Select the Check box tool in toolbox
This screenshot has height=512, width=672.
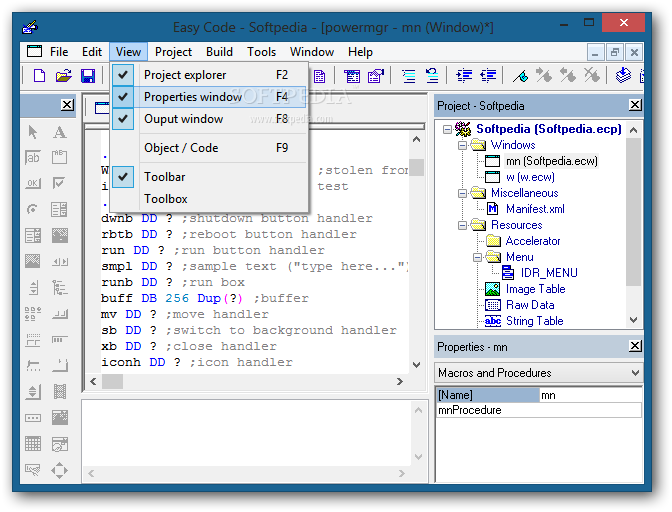coord(59,183)
